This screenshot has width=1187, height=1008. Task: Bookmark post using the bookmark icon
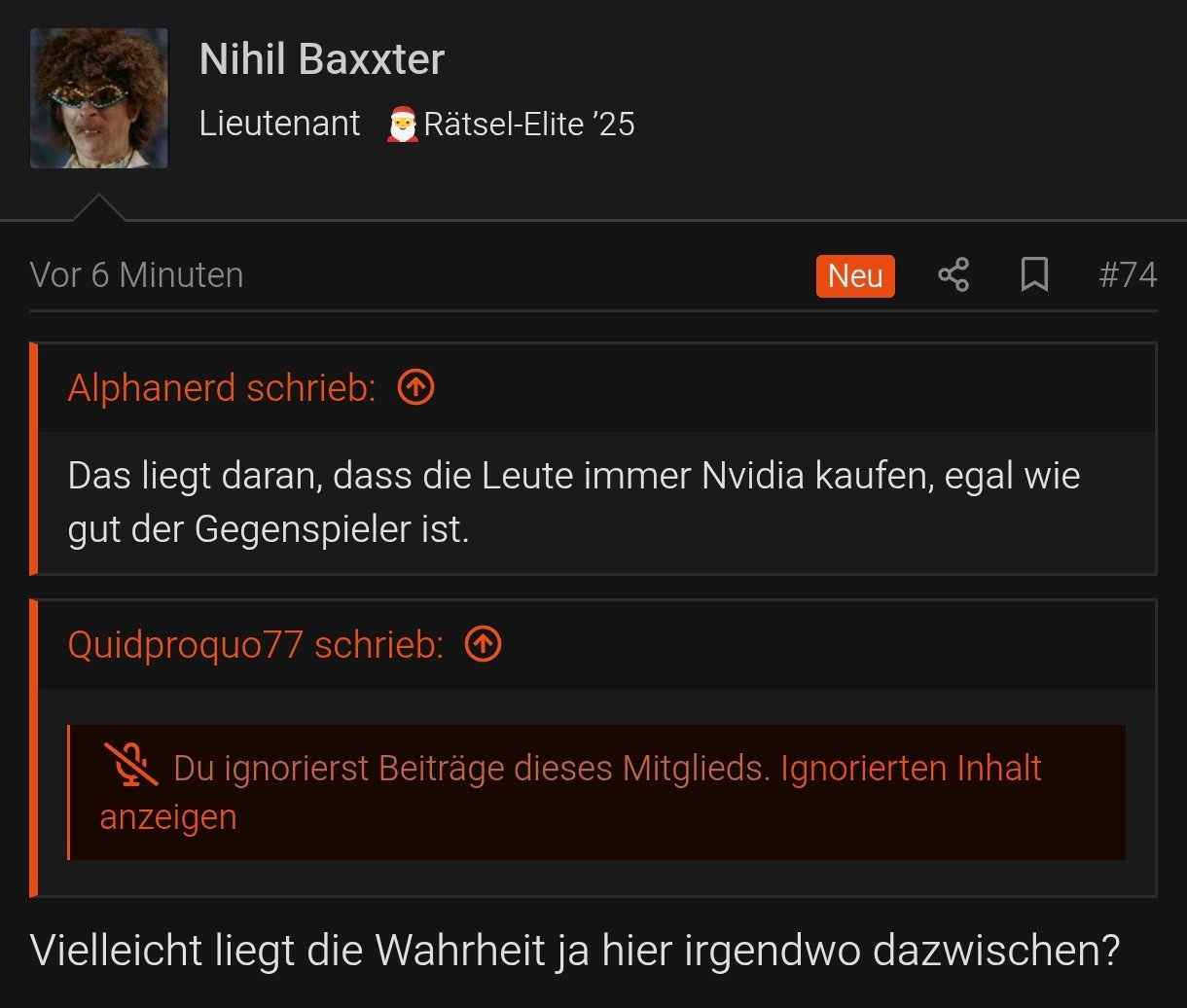coord(1034,275)
